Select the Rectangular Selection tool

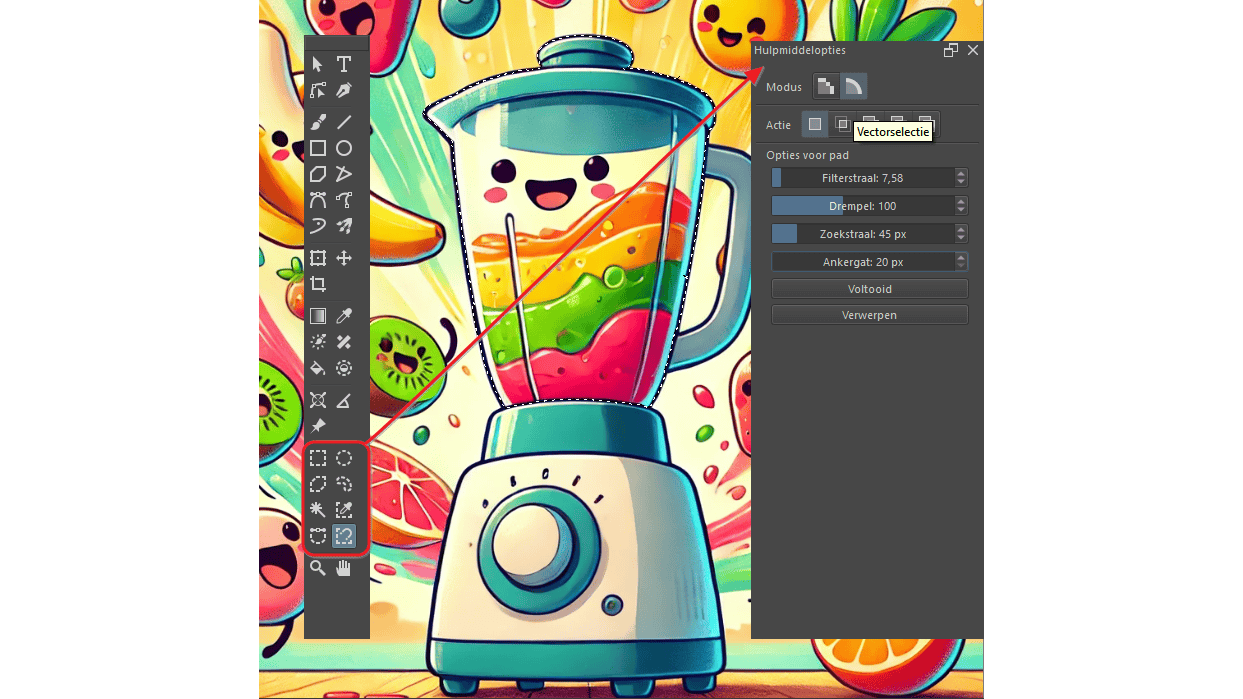[x=318, y=458]
